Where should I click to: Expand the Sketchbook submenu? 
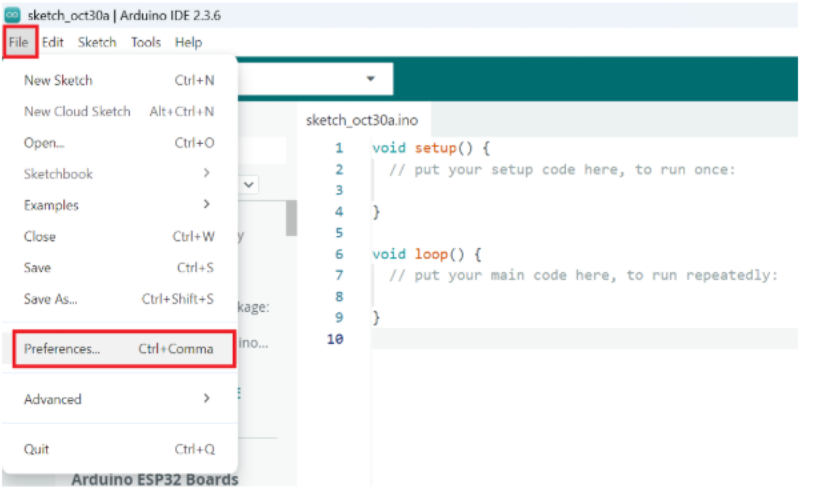click(x=119, y=174)
